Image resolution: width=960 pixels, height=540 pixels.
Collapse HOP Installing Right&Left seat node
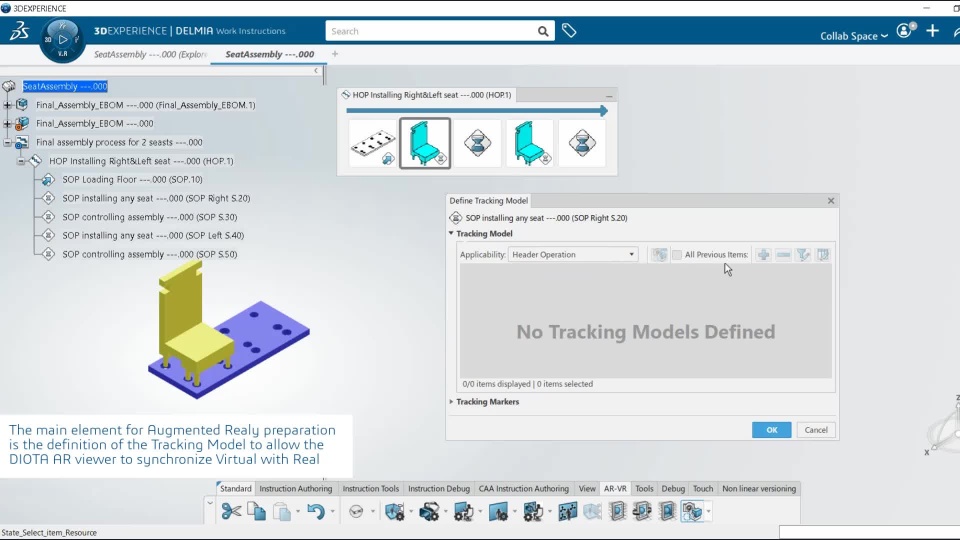21,161
